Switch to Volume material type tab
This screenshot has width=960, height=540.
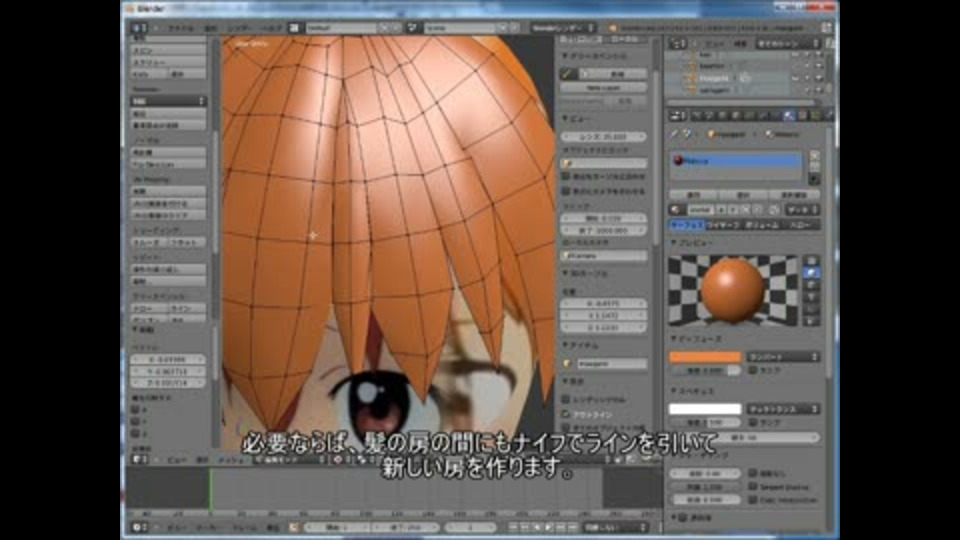click(761, 225)
